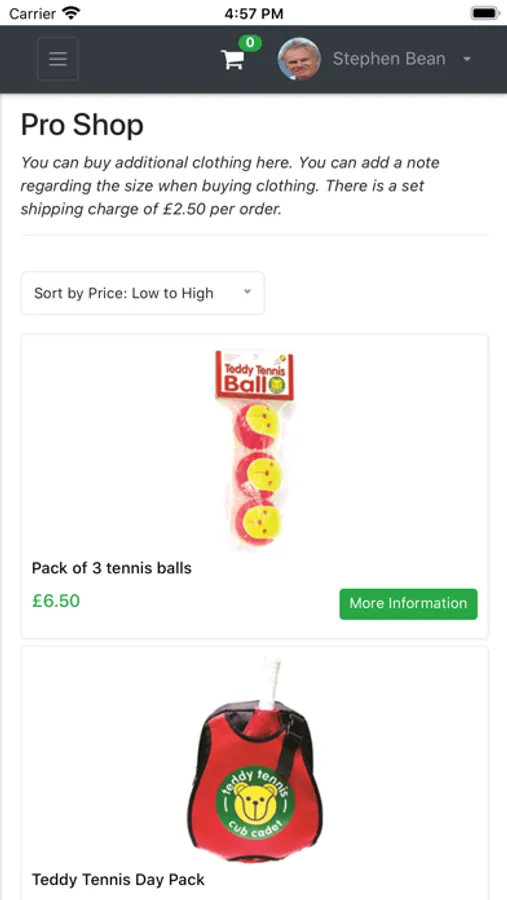Open the shopping cart icon

pyautogui.click(x=233, y=60)
